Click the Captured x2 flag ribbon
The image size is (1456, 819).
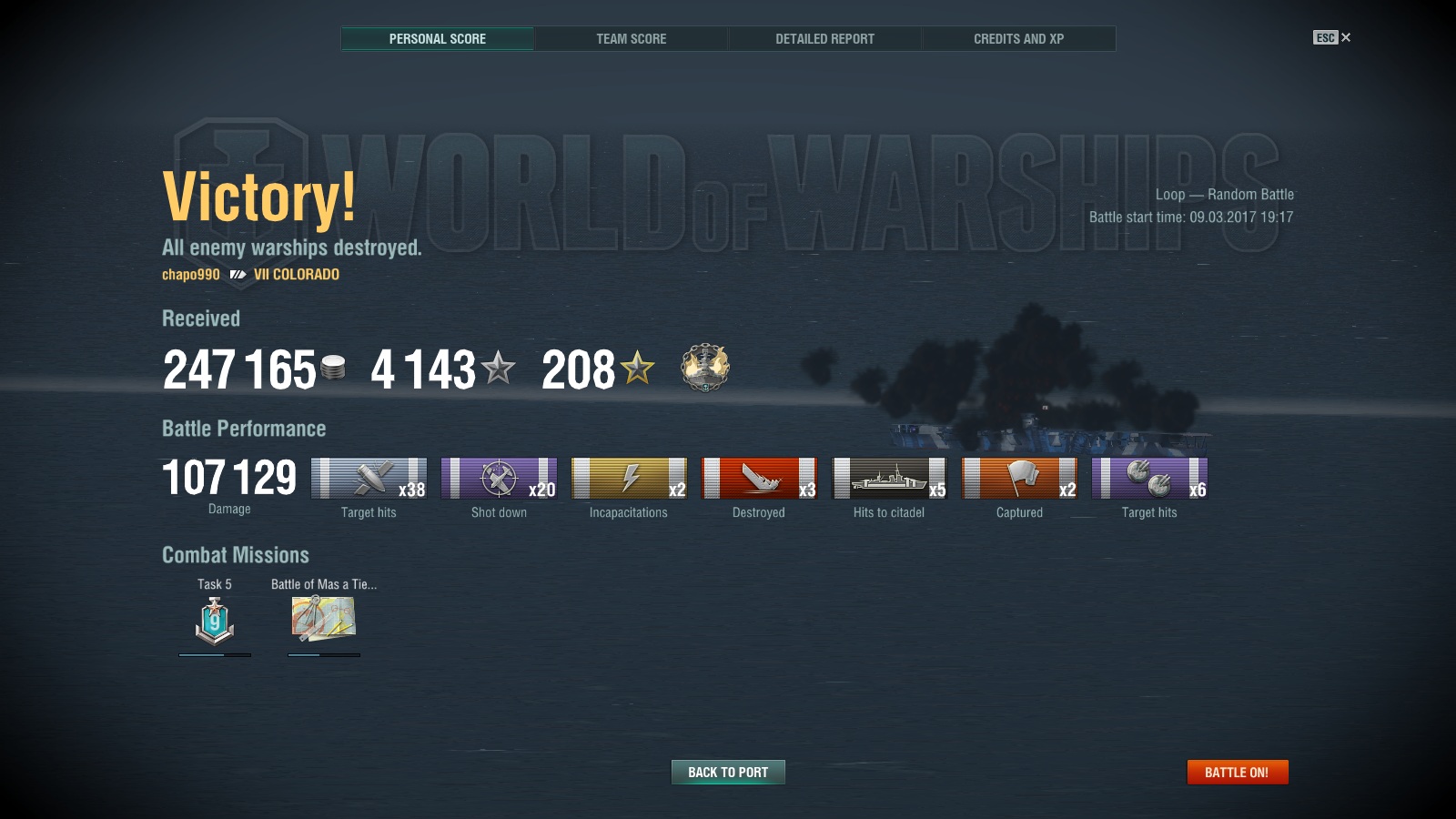(1019, 478)
